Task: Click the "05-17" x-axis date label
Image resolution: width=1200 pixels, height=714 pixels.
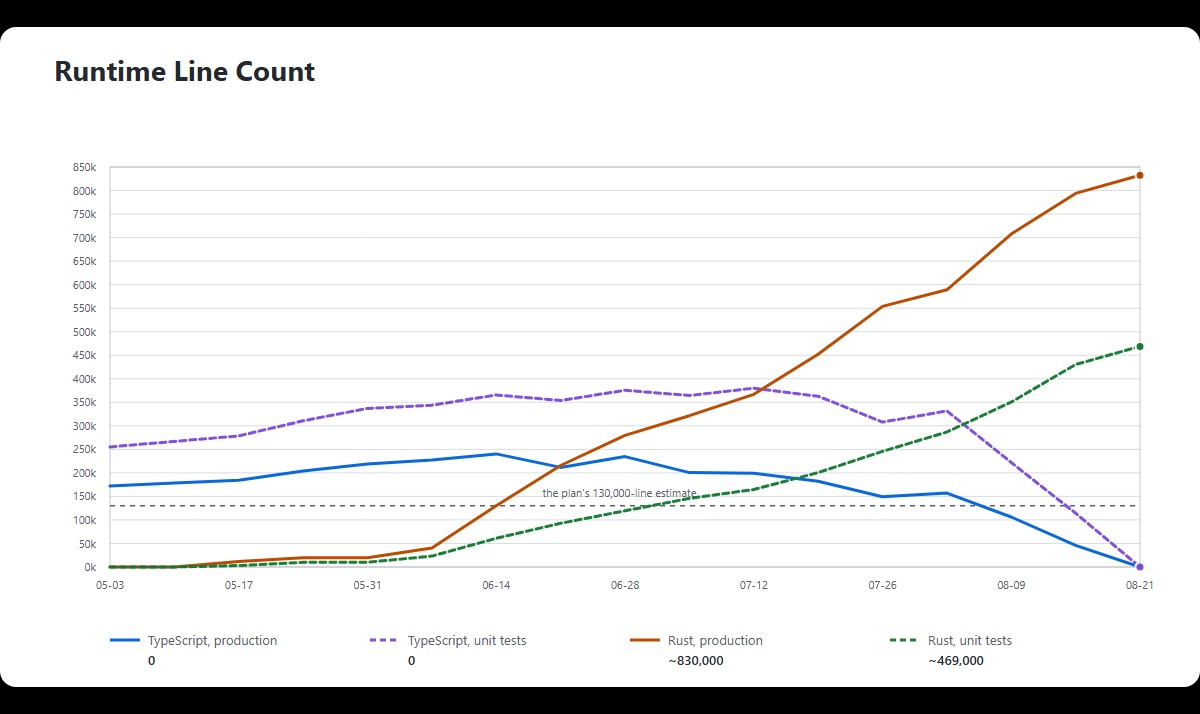Action: coord(238,586)
